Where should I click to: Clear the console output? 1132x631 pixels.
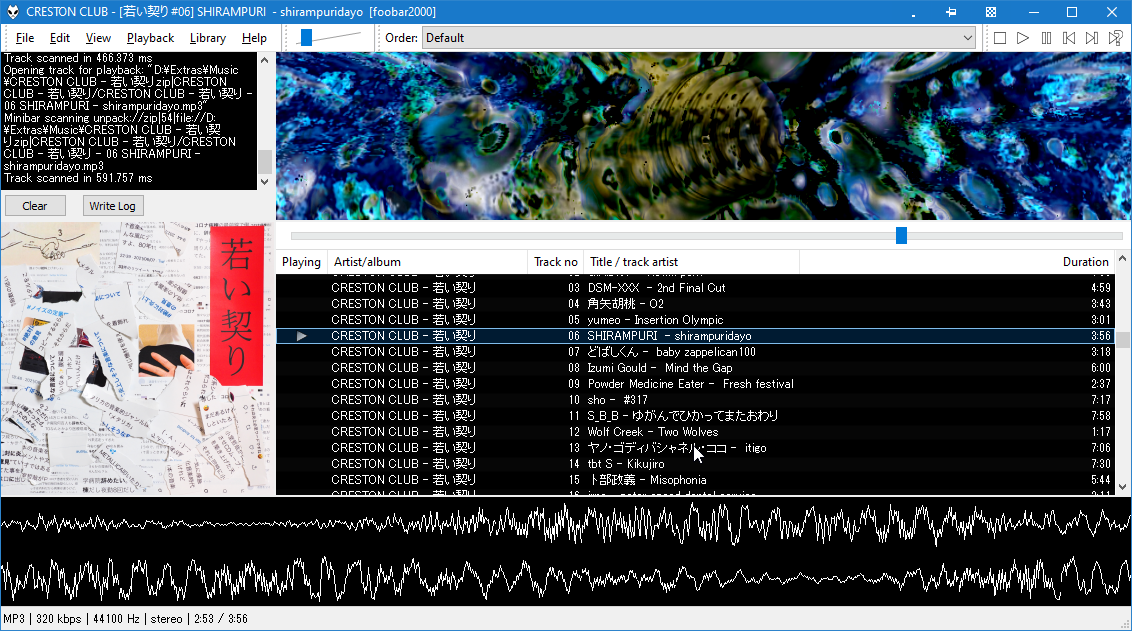(35, 206)
